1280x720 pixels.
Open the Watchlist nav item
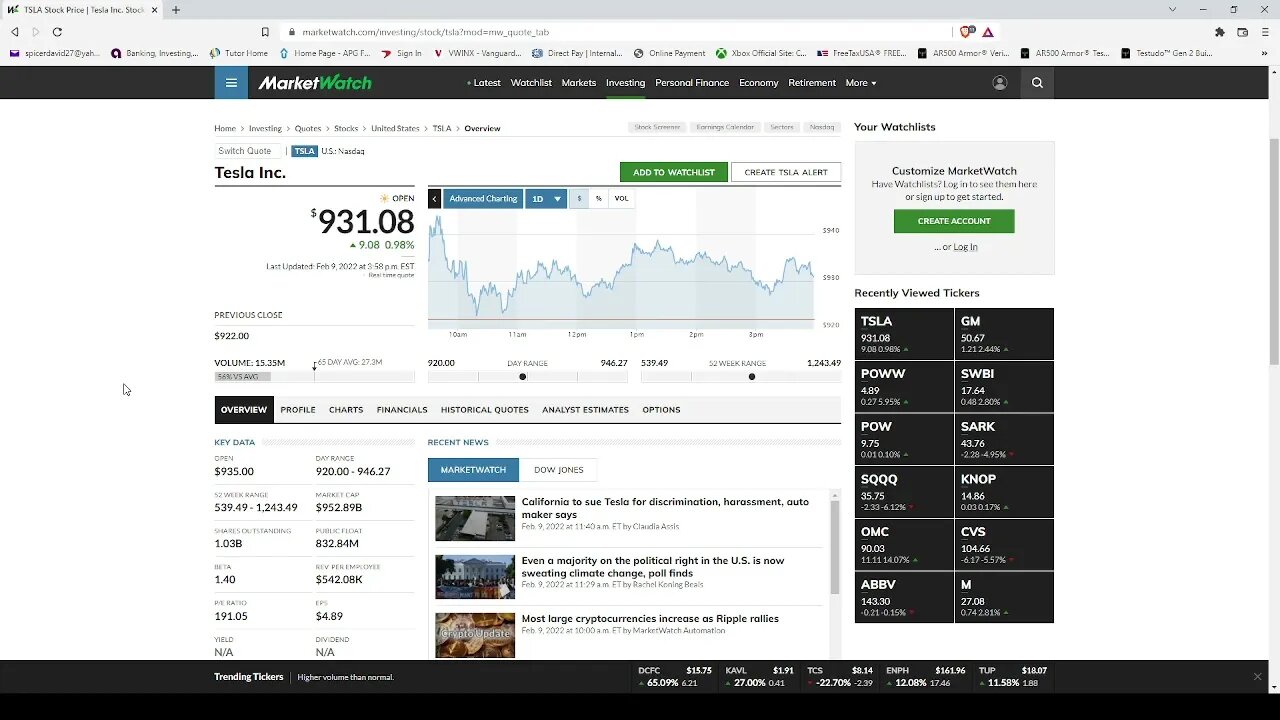[531, 83]
